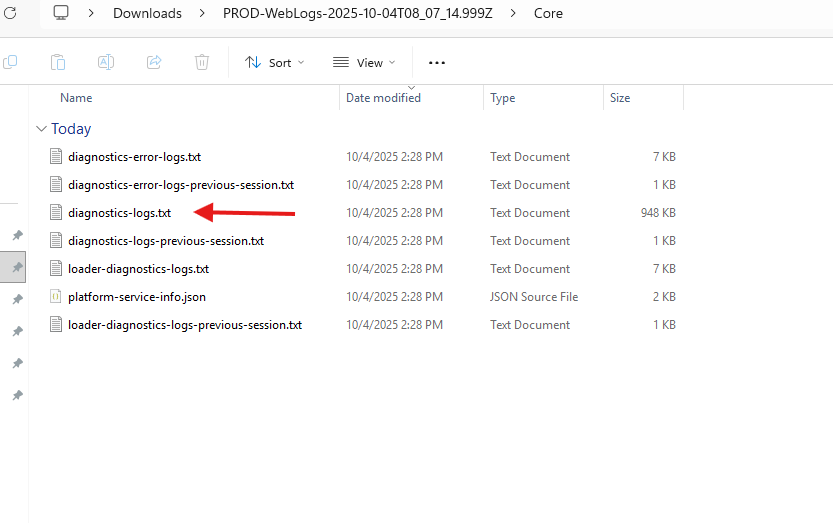Click the Delete trash can icon
833x523 pixels.
click(x=202, y=62)
